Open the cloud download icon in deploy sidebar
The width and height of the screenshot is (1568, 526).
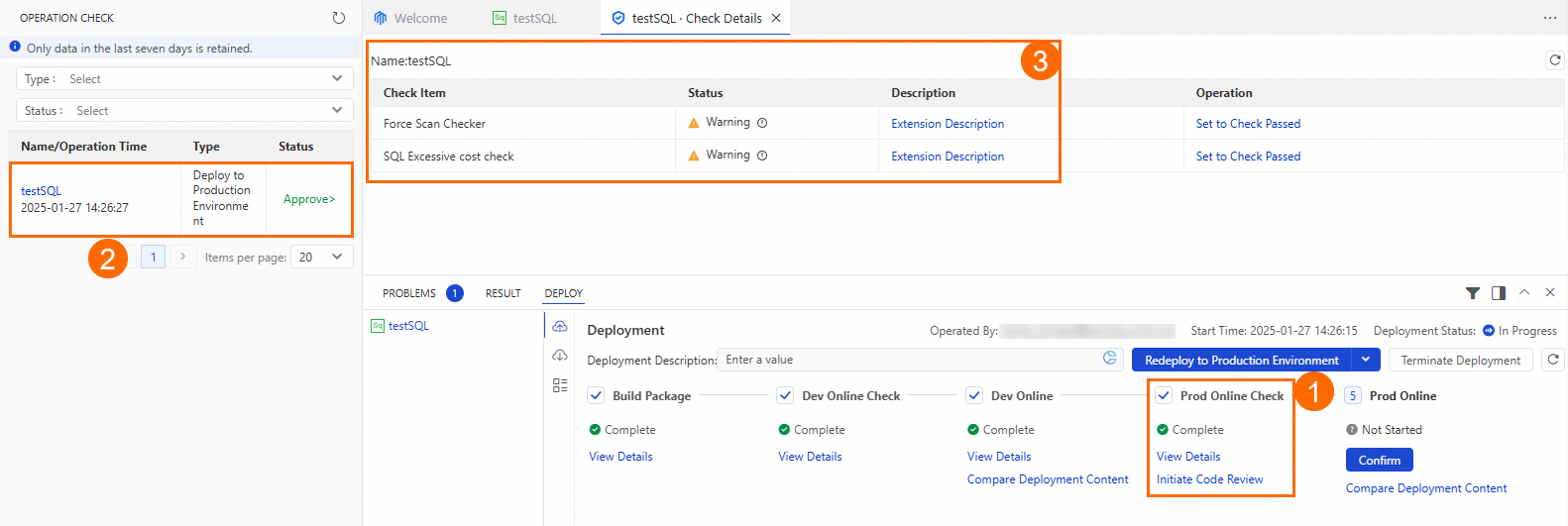click(x=560, y=356)
